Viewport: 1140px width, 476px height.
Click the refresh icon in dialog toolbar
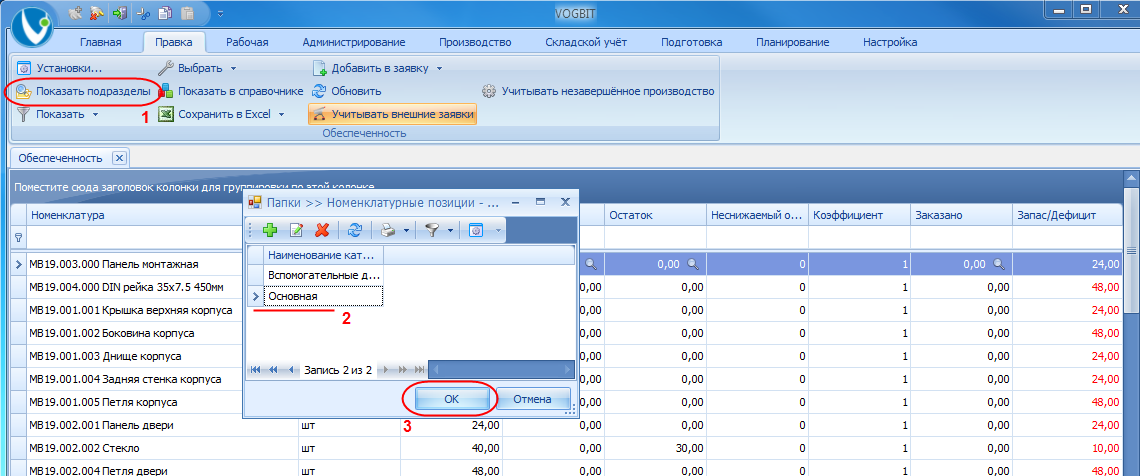355,230
